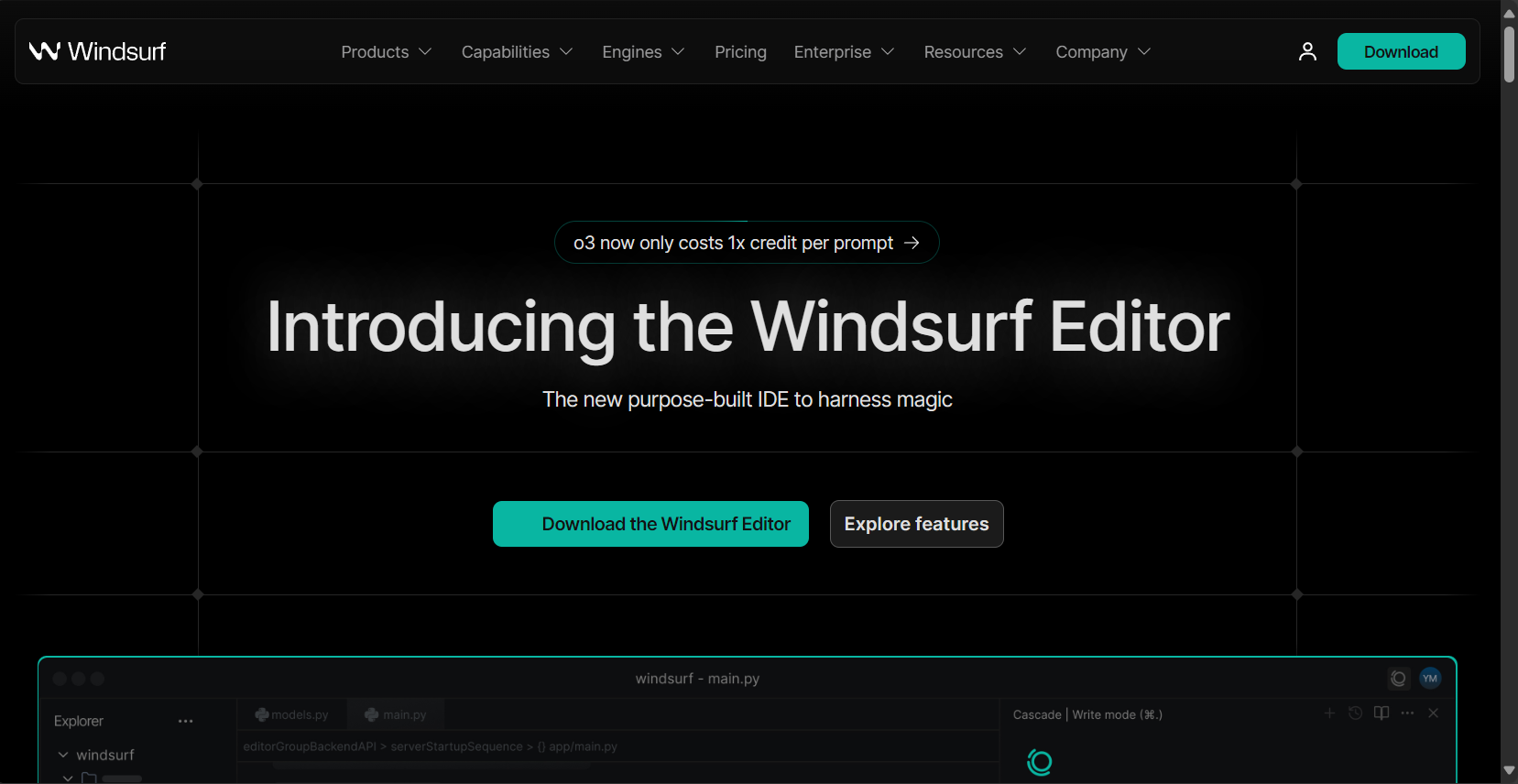Click the Windsurf logo
Screen dimensions: 1518x784
(x=97, y=51)
